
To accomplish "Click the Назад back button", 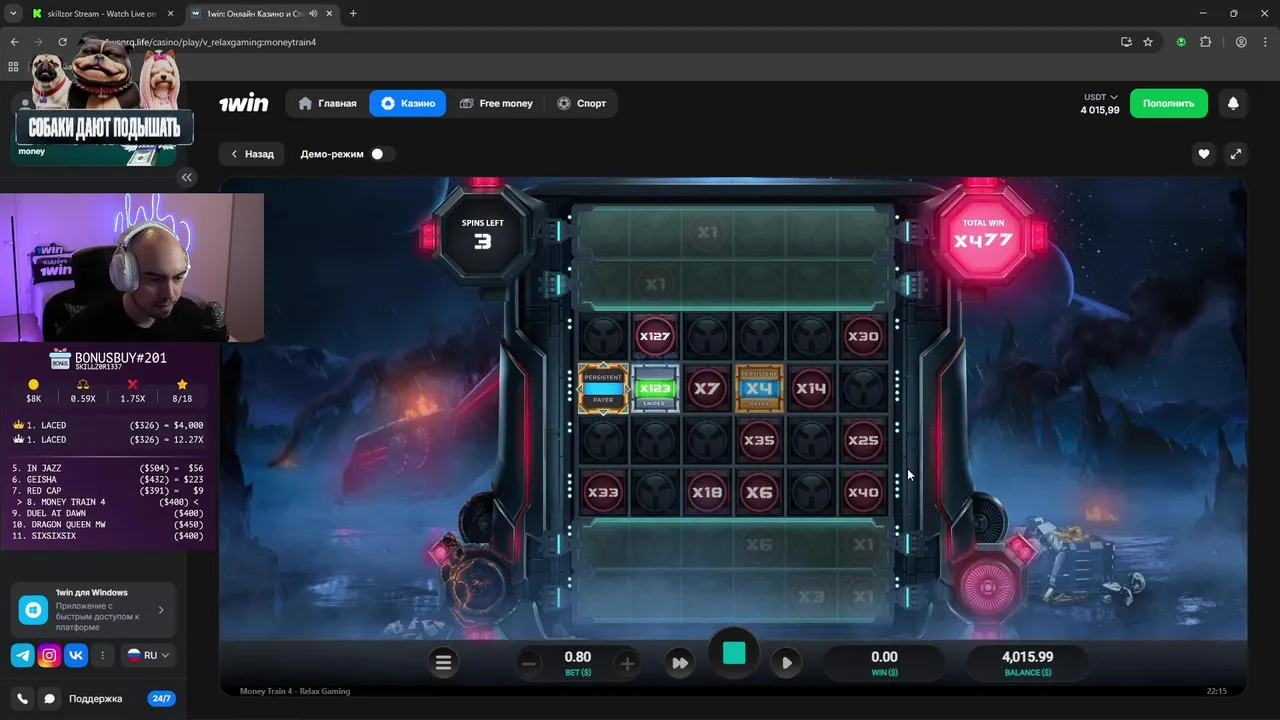I will click(252, 154).
